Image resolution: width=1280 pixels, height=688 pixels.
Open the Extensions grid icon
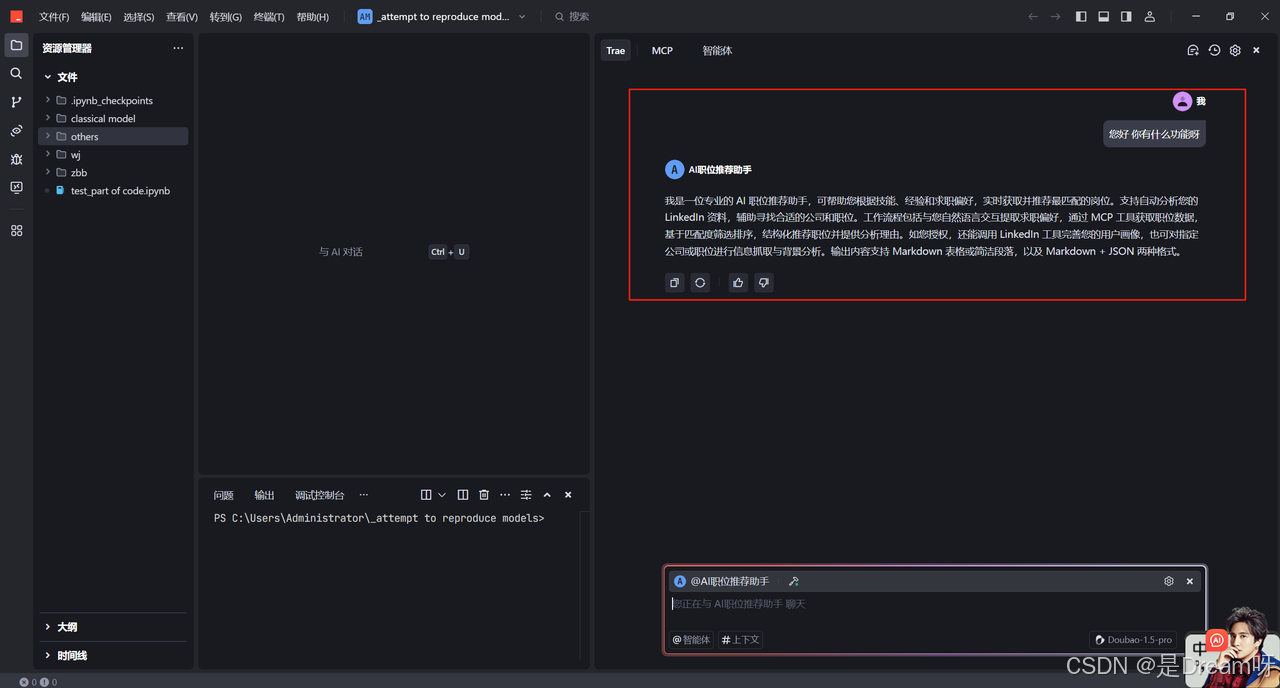(16, 230)
